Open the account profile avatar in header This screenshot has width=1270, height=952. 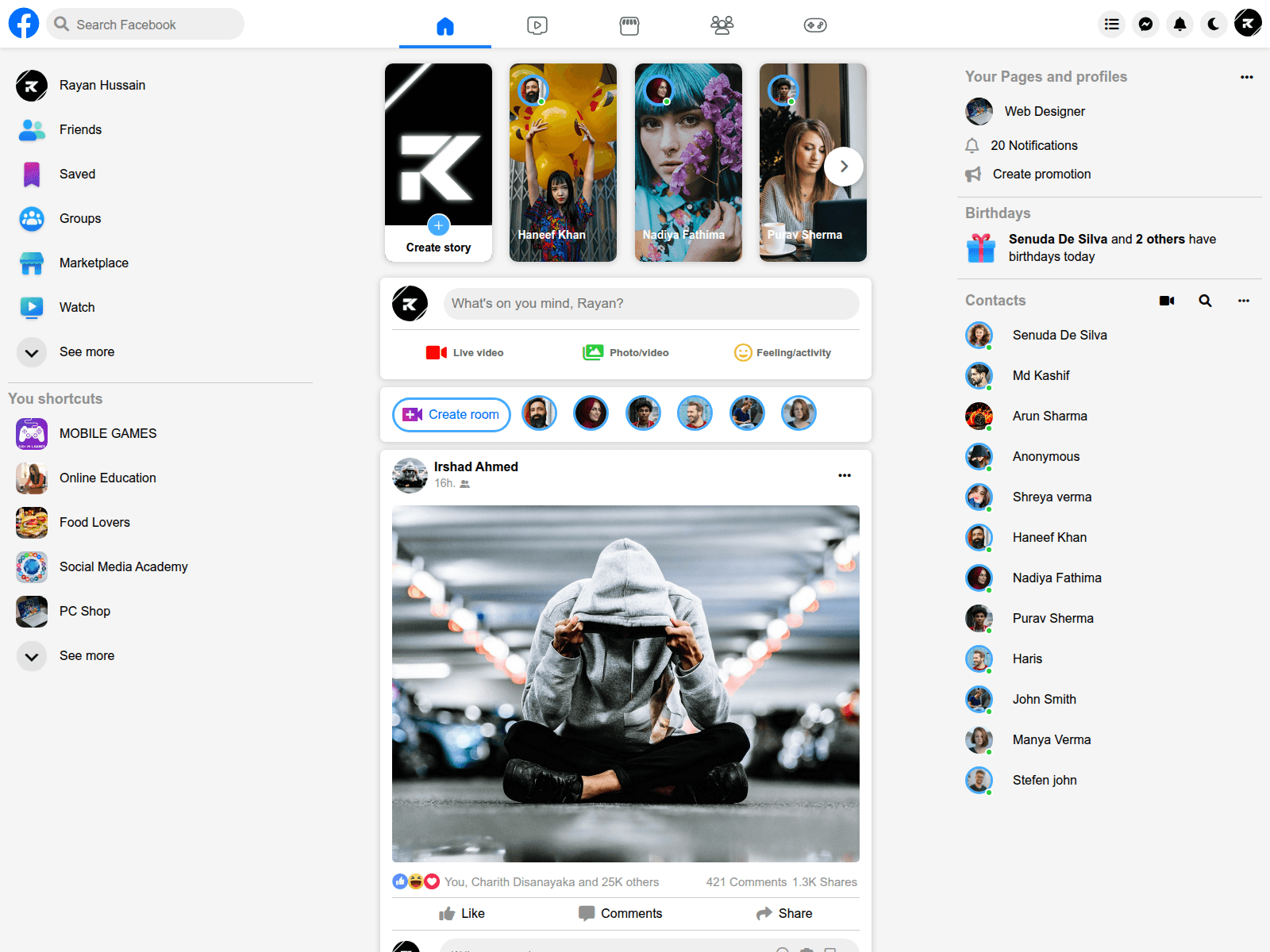click(x=1248, y=23)
